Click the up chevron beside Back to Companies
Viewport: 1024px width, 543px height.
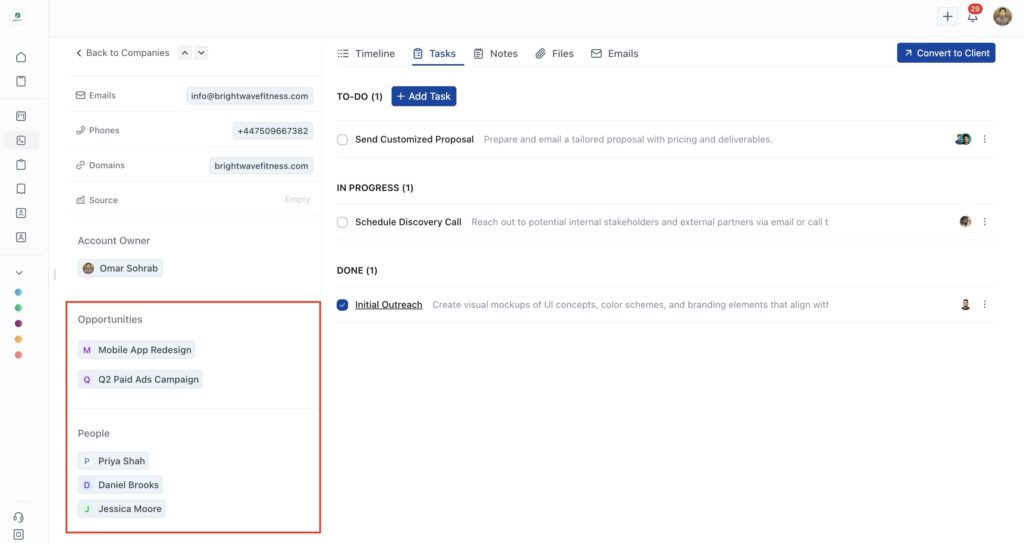click(x=184, y=53)
